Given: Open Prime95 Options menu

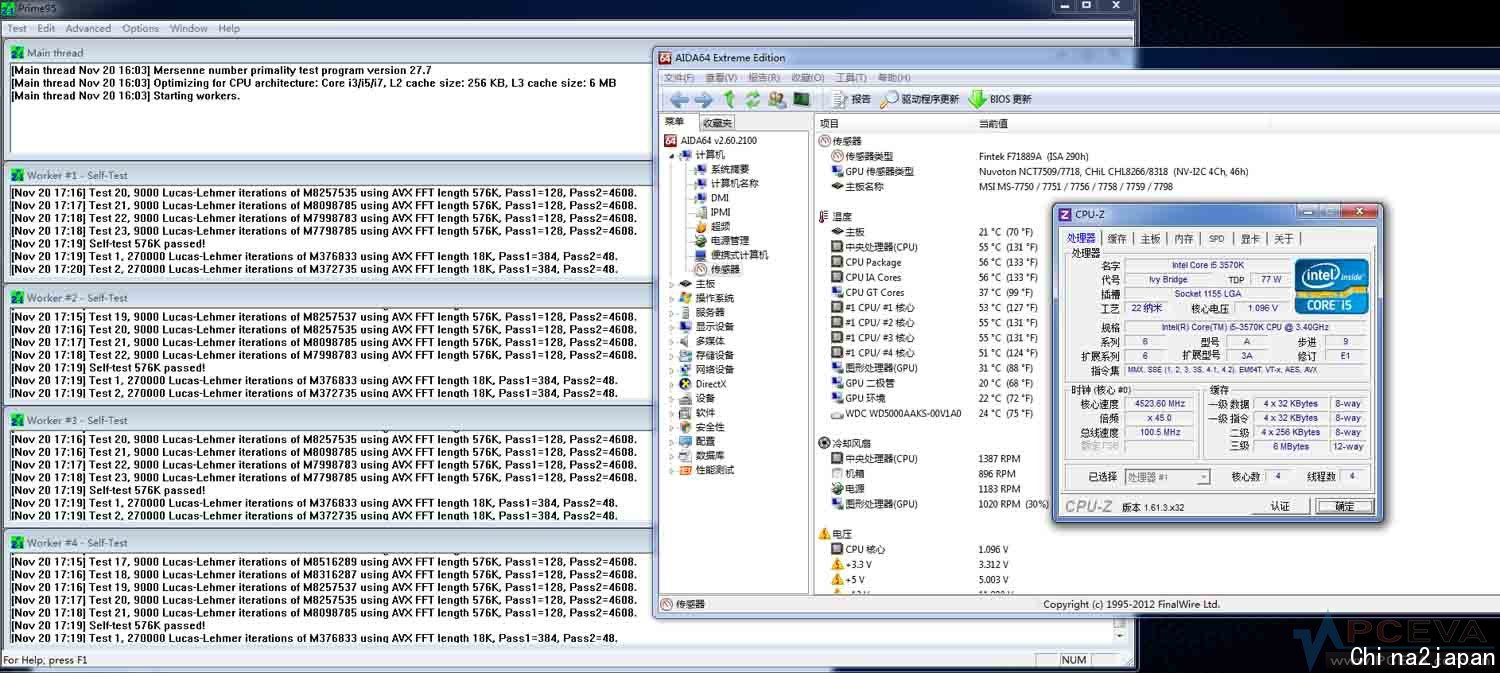Looking at the screenshot, I should 141,29.
